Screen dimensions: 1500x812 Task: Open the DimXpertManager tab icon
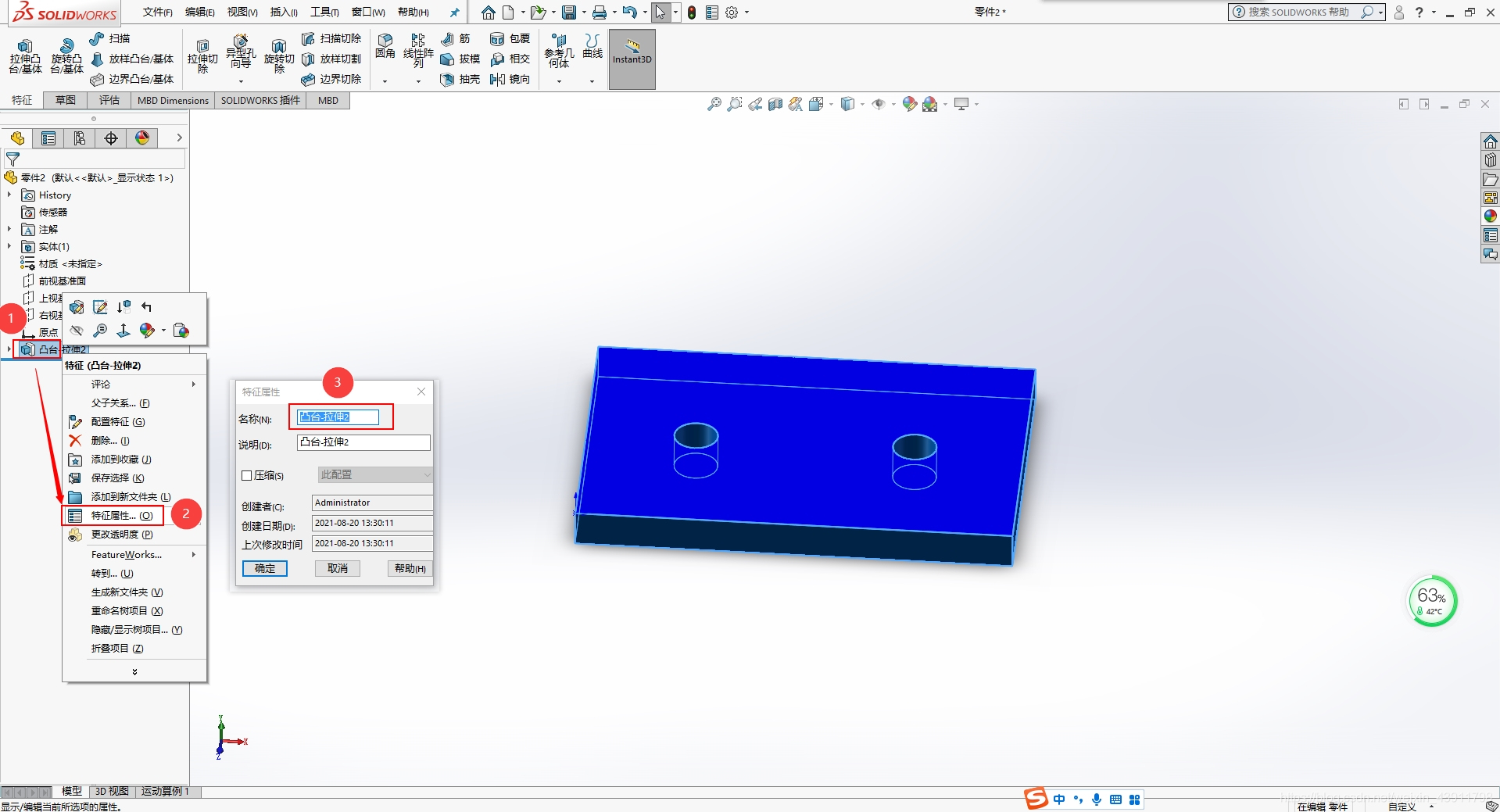pyautogui.click(x=111, y=138)
